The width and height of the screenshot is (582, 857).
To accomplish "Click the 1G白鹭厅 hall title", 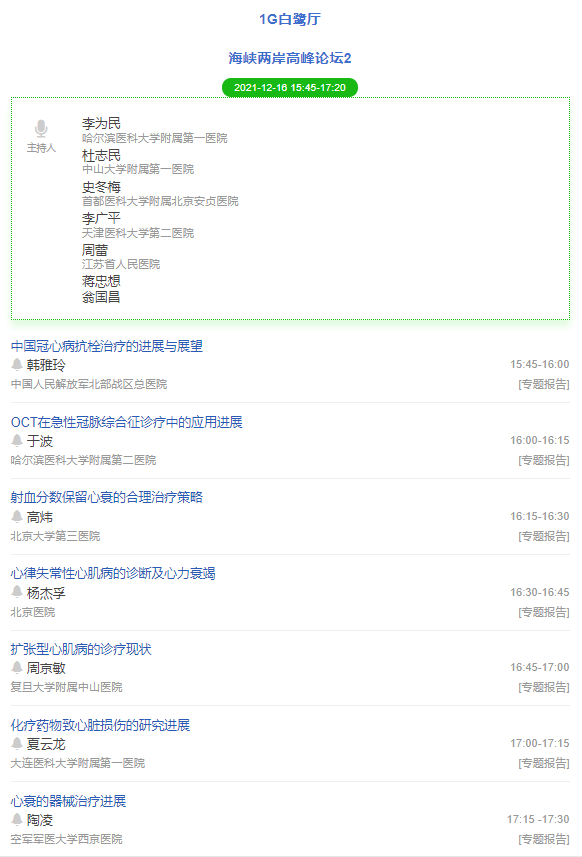I will (x=290, y=19).
